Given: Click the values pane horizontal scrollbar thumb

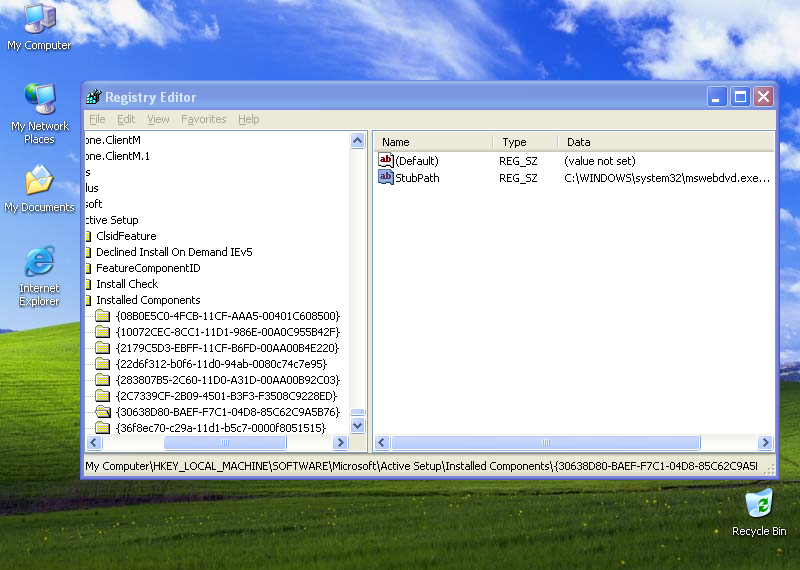Looking at the screenshot, I should (546, 442).
